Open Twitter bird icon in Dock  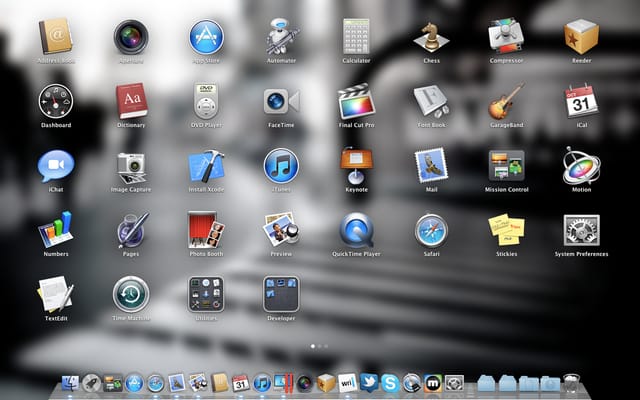coord(369,383)
